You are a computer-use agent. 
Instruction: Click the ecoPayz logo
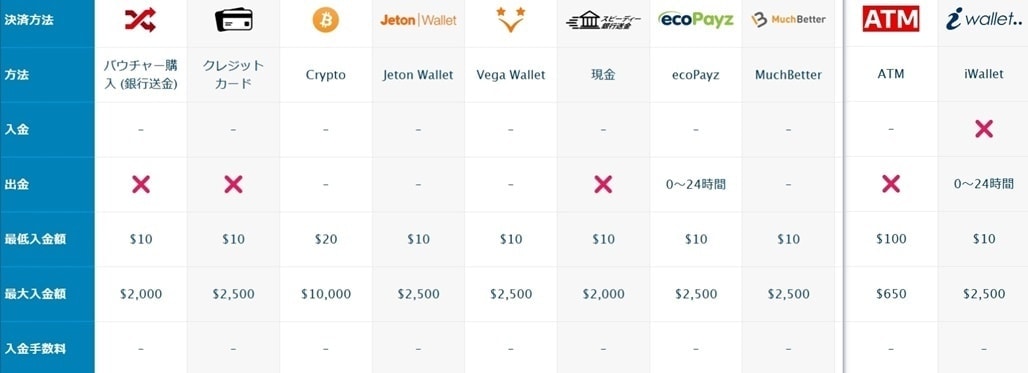(696, 19)
